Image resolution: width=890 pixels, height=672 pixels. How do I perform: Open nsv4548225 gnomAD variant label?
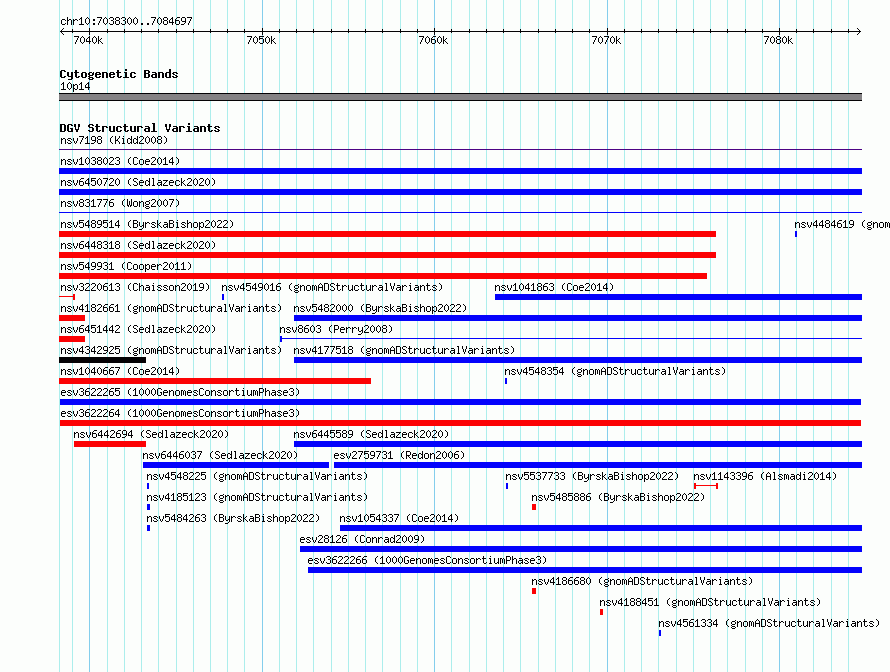[257, 476]
